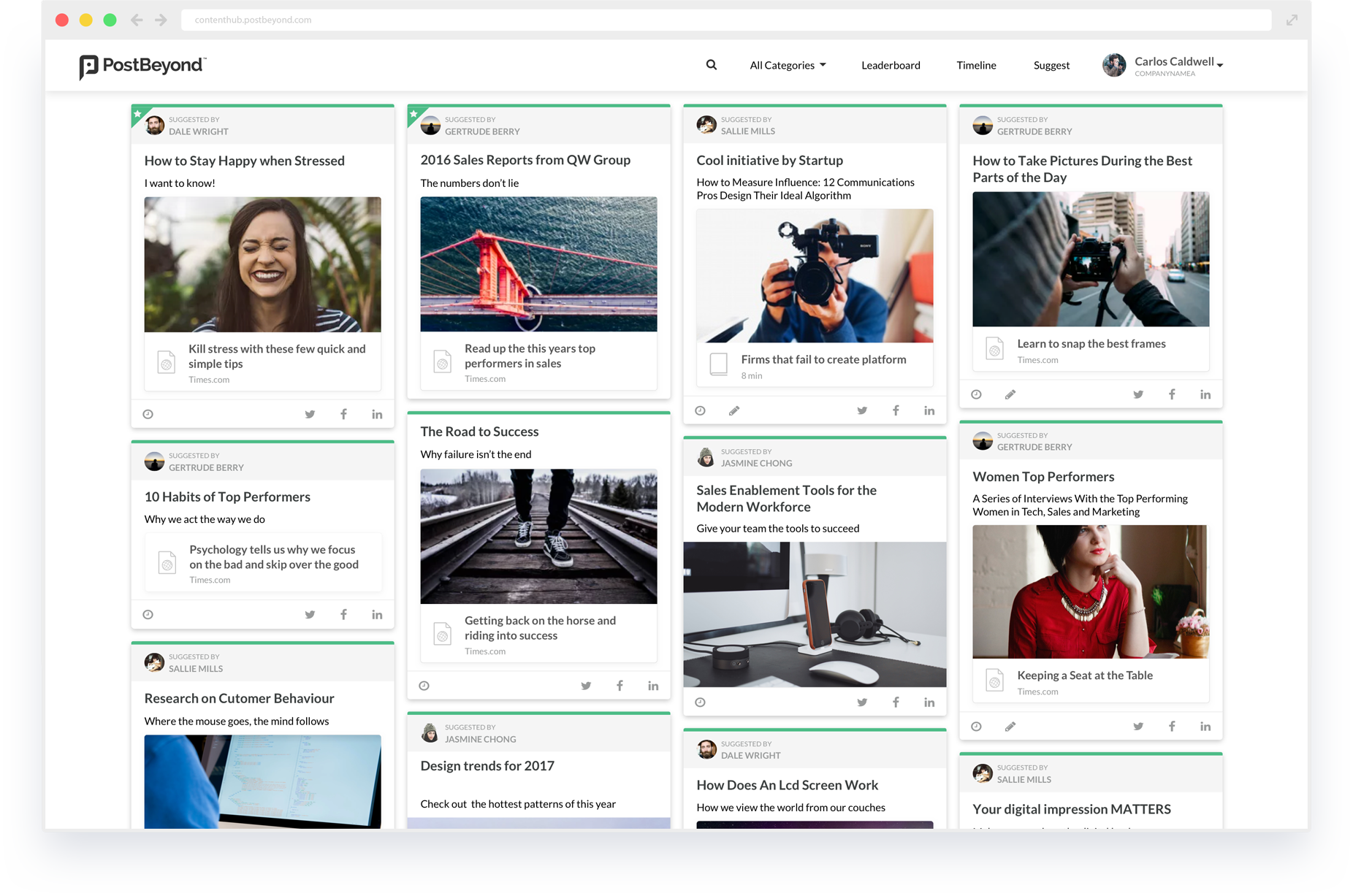Click the contenthub.postbeyond.com address bar
The image size is (1353, 896).
click(726, 20)
